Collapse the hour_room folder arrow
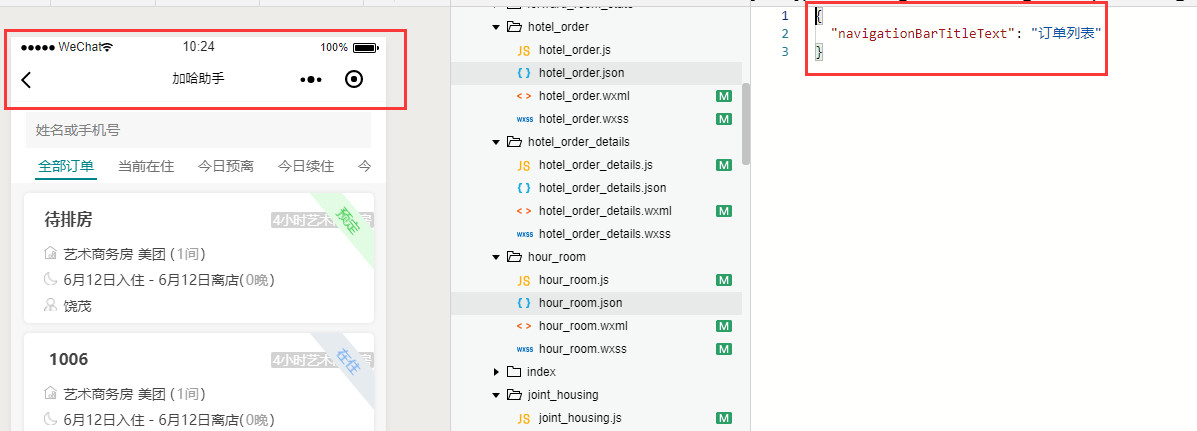Screen dimensions: 1197x431 tap(496, 257)
